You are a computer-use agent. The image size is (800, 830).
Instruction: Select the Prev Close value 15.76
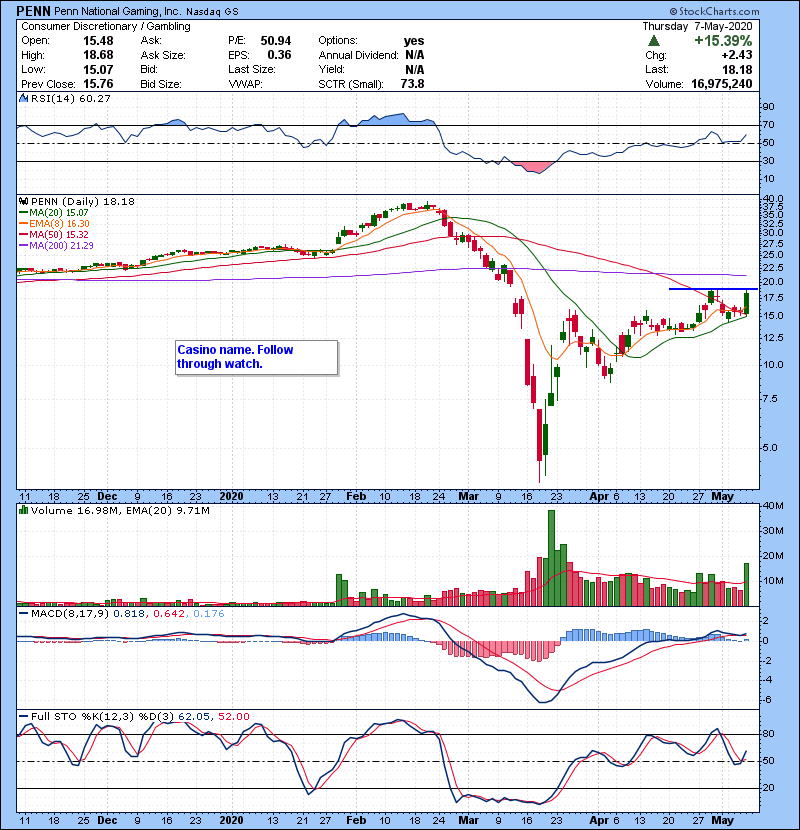[98, 84]
